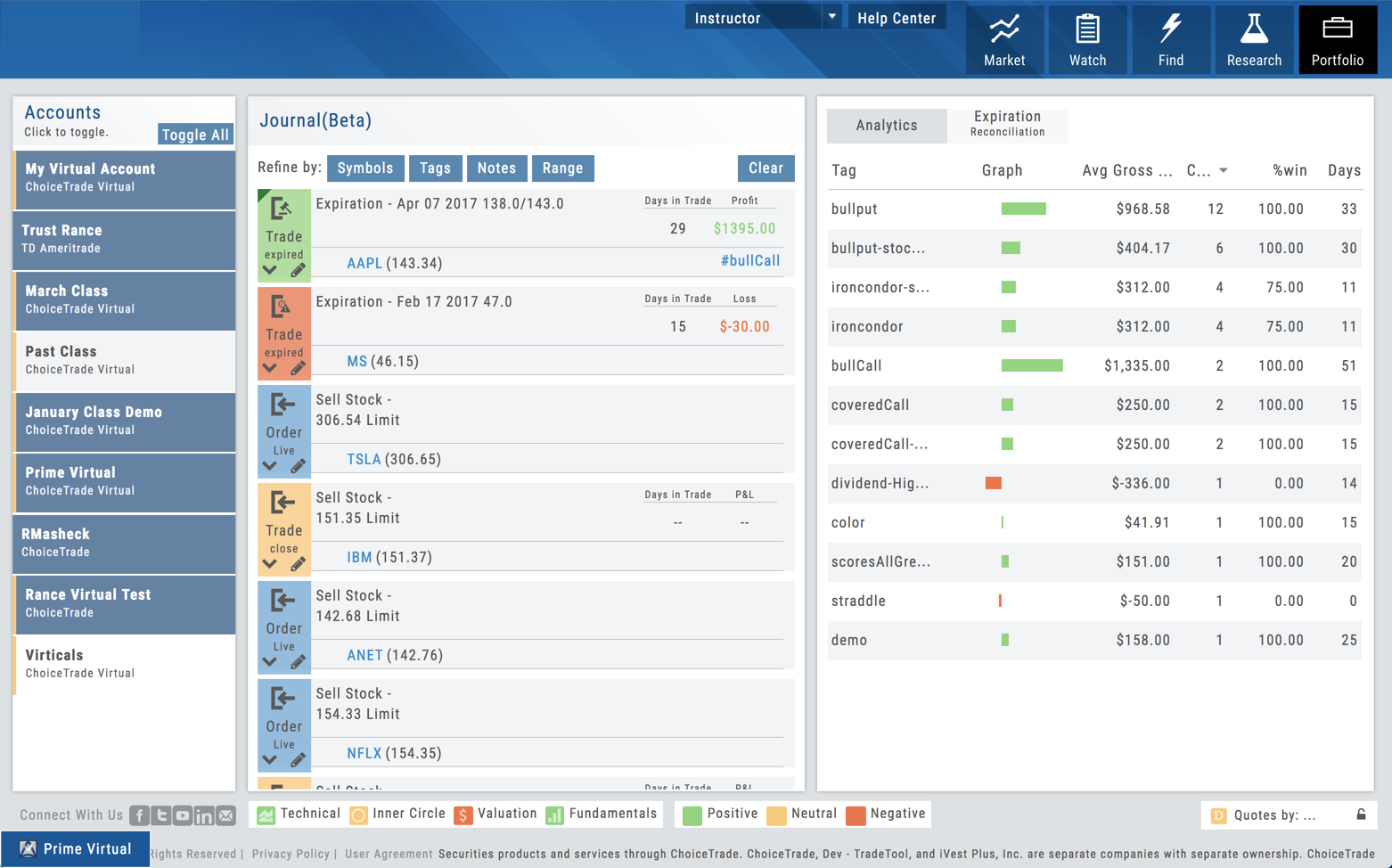Click the AAPL trade expired icon

282,209
